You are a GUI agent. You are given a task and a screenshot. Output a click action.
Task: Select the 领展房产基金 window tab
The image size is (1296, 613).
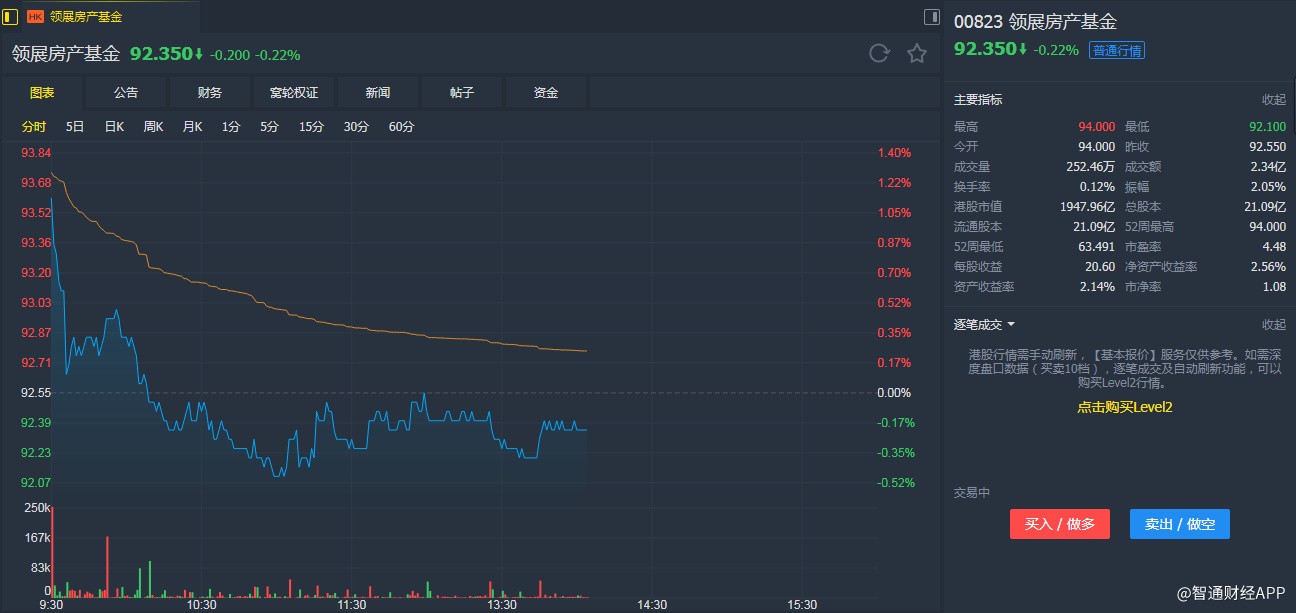pyautogui.click(x=86, y=17)
